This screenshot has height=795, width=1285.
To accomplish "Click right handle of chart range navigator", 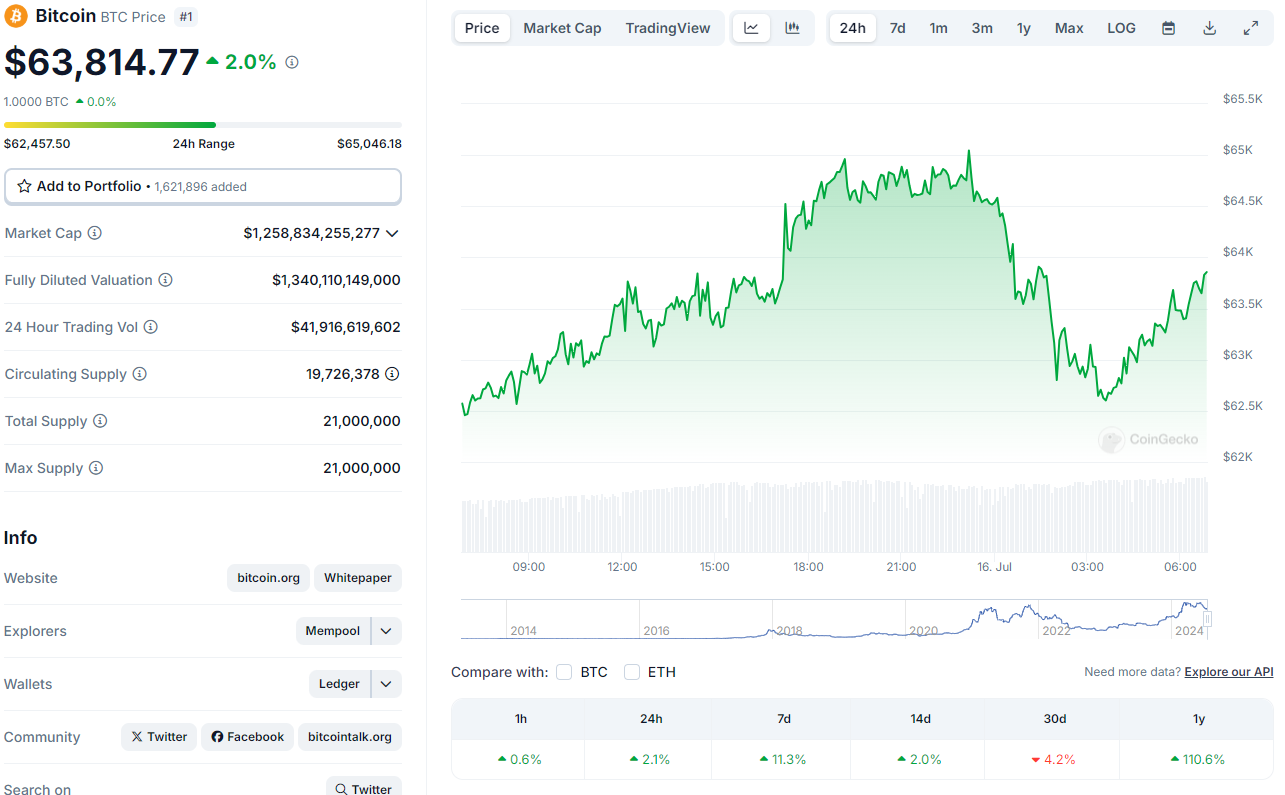I will coord(1207,620).
